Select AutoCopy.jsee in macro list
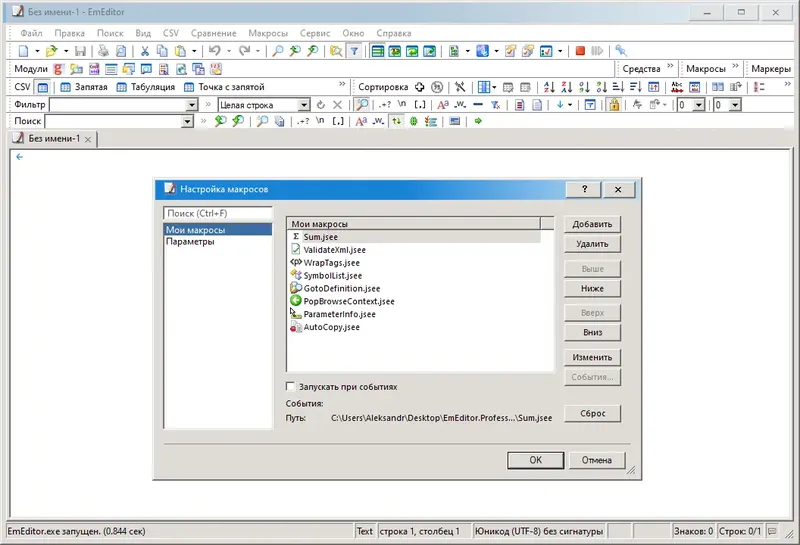The width and height of the screenshot is (800, 545). pyautogui.click(x=331, y=327)
